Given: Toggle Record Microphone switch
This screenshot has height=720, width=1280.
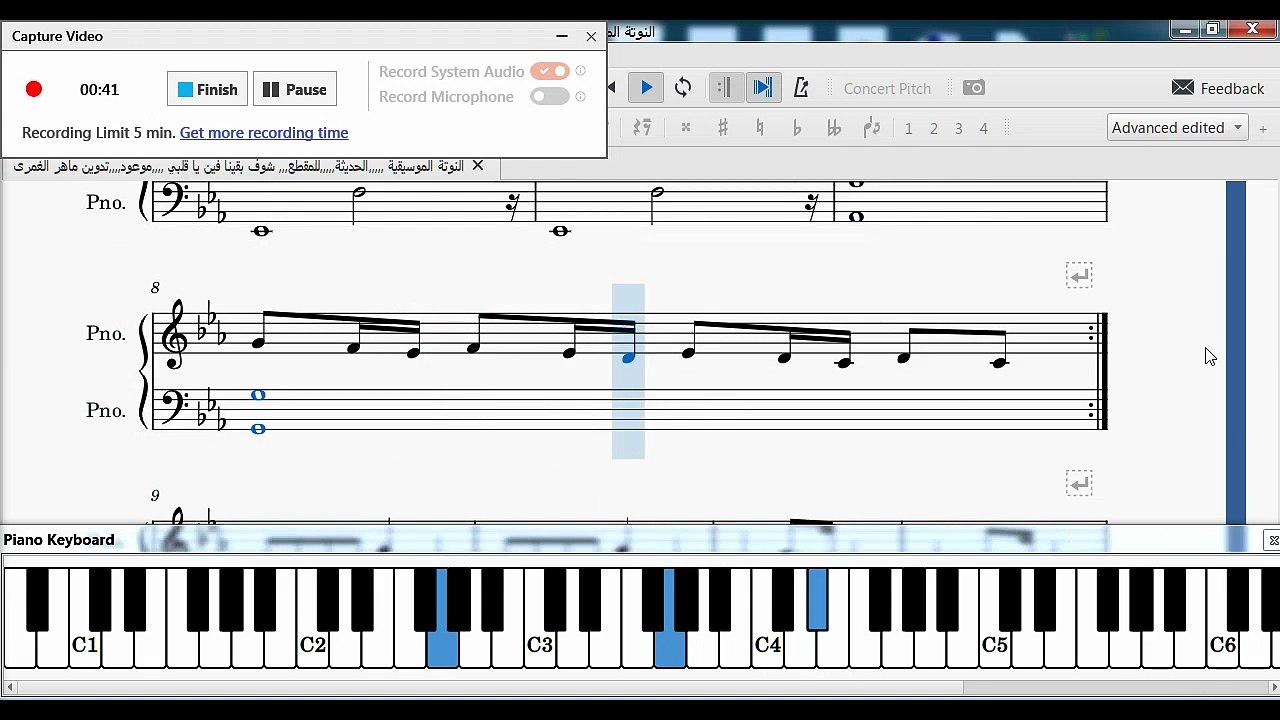Looking at the screenshot, I should [x=550, y=96].
